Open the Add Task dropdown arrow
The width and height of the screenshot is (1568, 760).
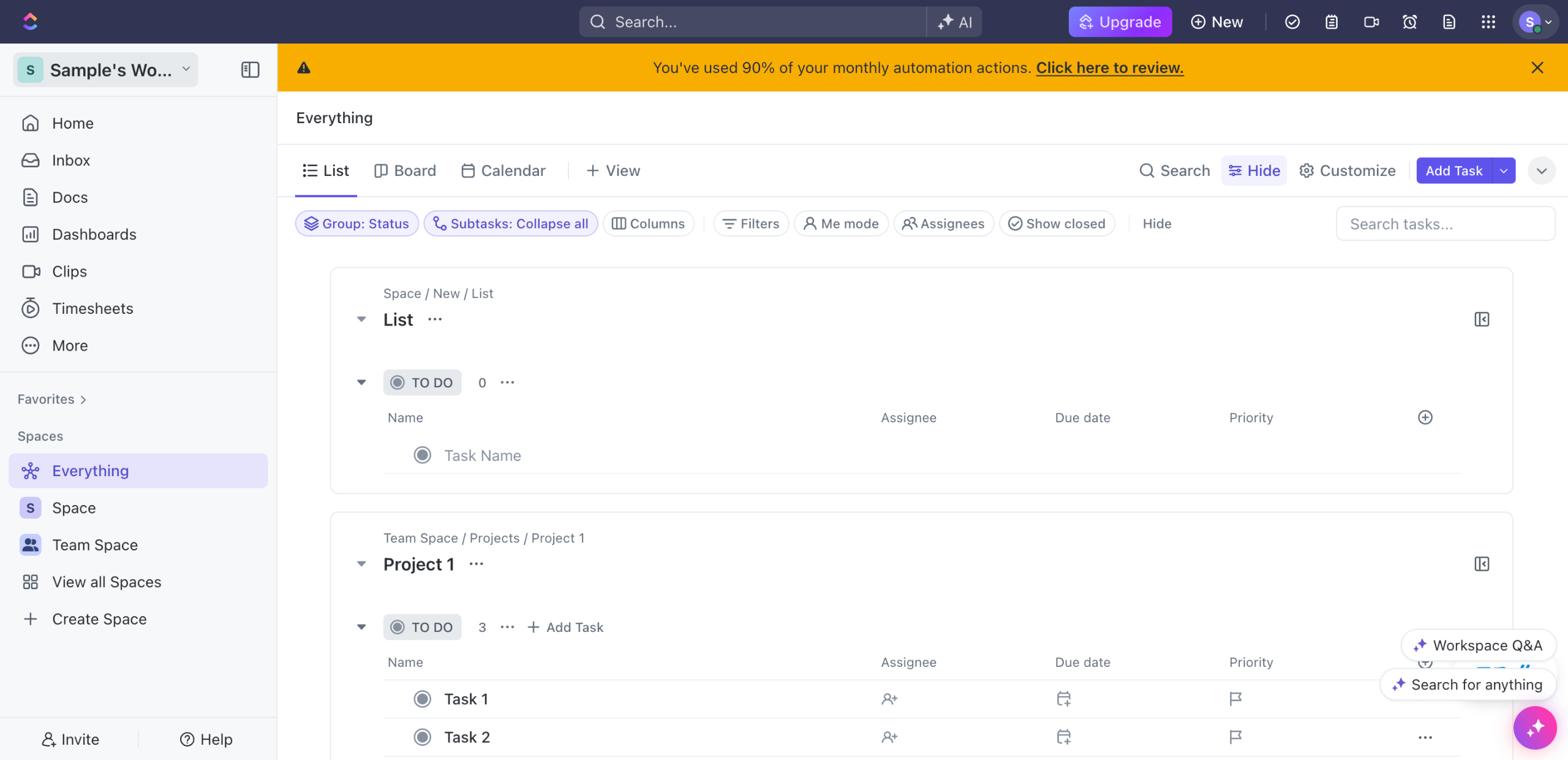click(1504, 170)
